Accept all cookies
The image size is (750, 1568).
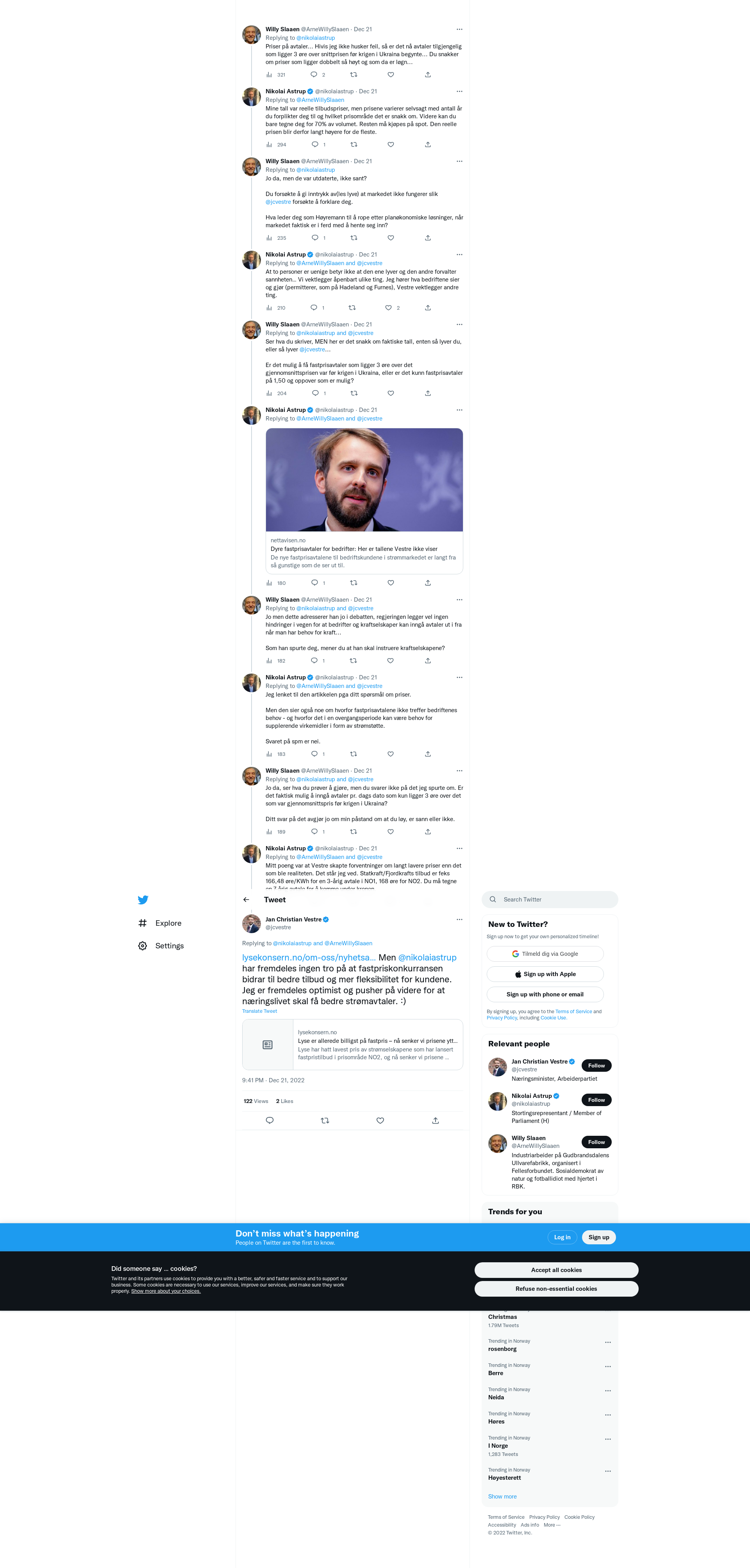[x=556, y=1270]
